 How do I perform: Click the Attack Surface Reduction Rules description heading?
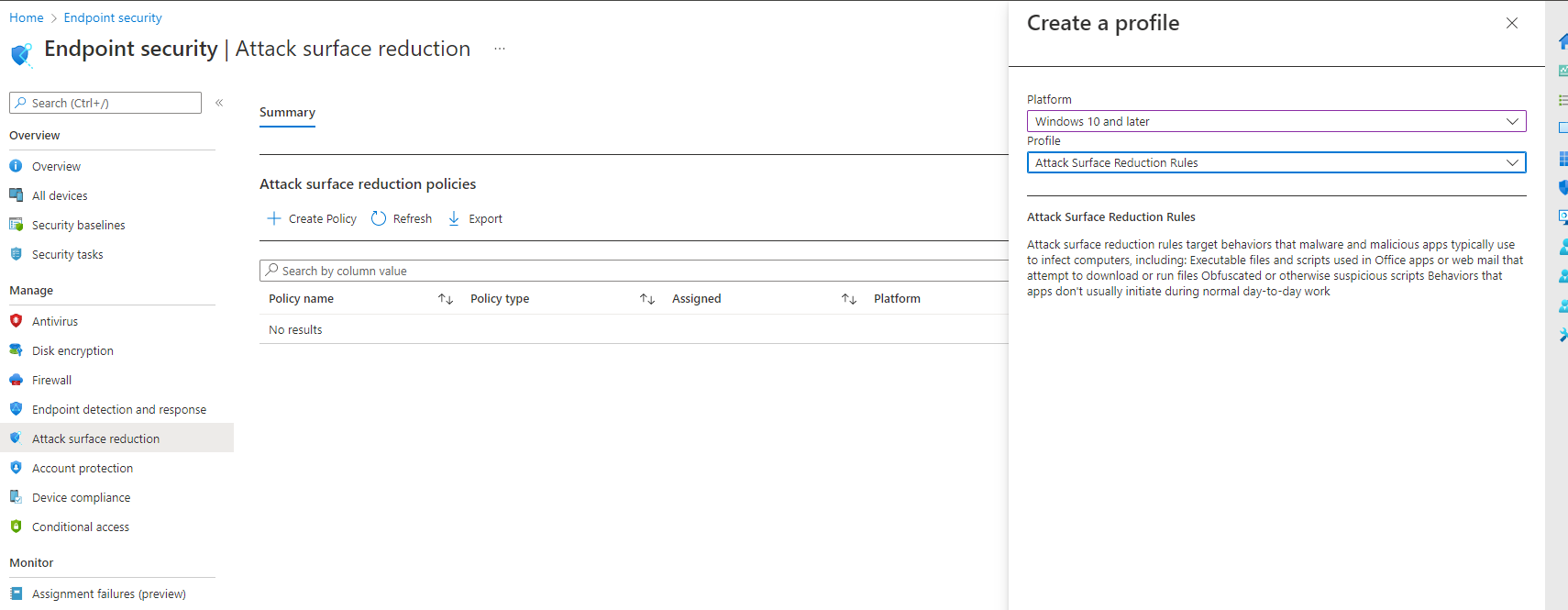pyautogui.click(x=1111, y=217)
